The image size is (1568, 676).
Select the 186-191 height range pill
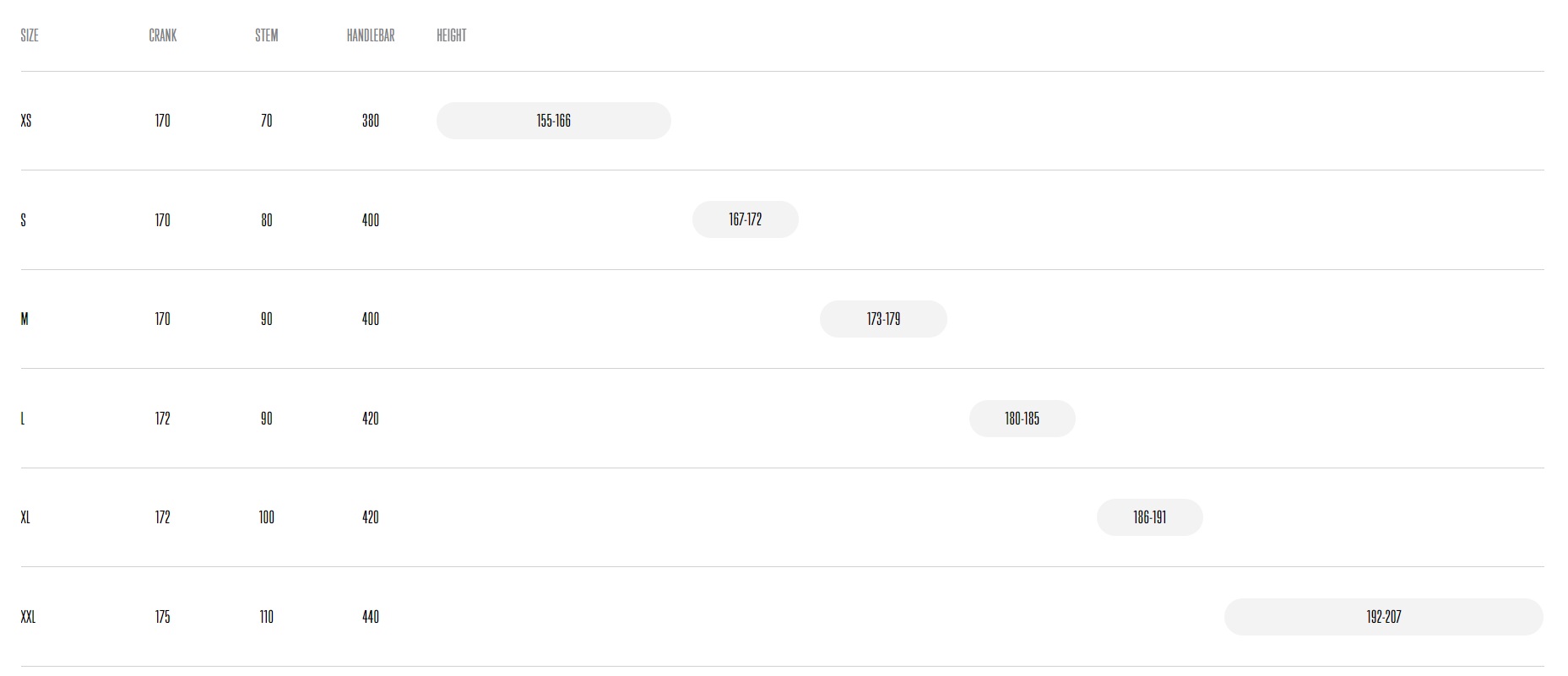(x=1150, y=517)
